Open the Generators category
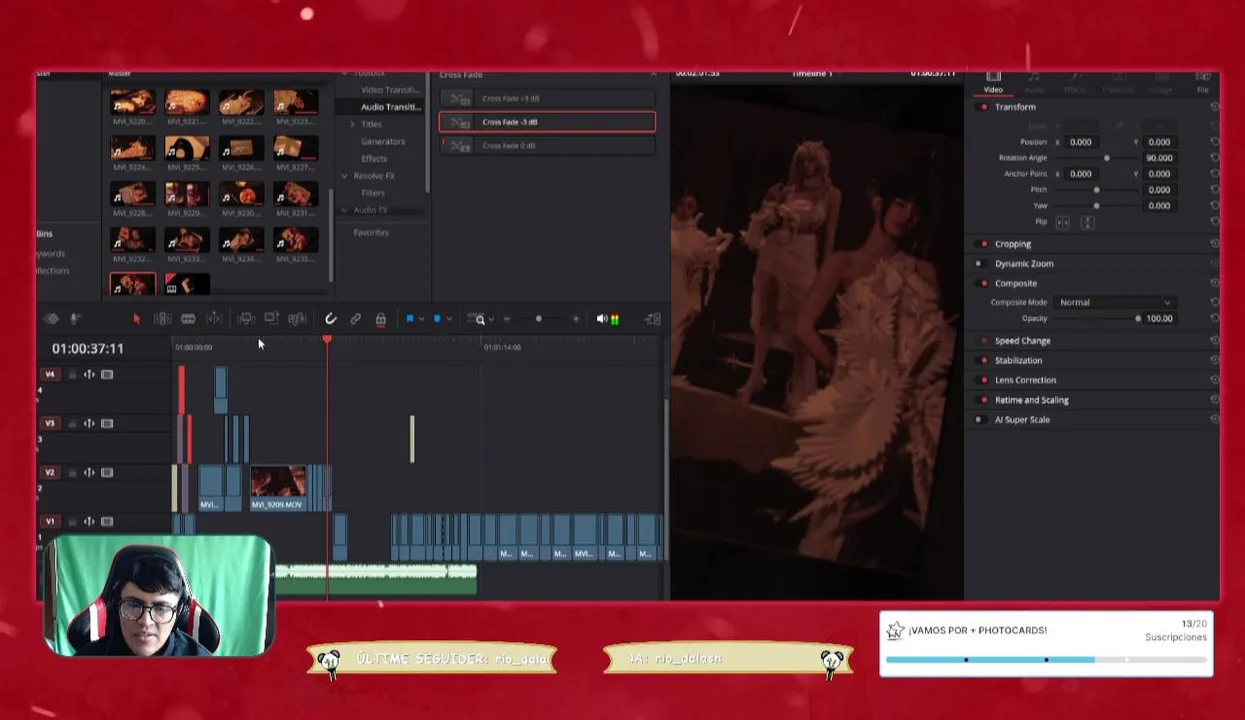This screenshot has height=720, width=1245. coord(383,142)
